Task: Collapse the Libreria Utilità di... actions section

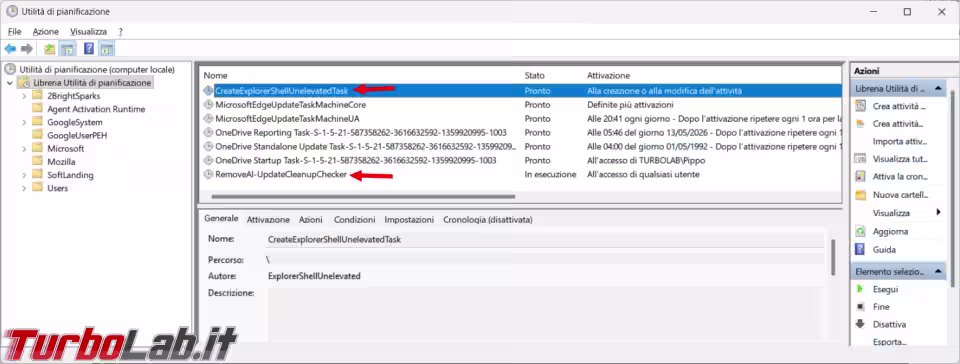Action: click(x=938, y=89)
